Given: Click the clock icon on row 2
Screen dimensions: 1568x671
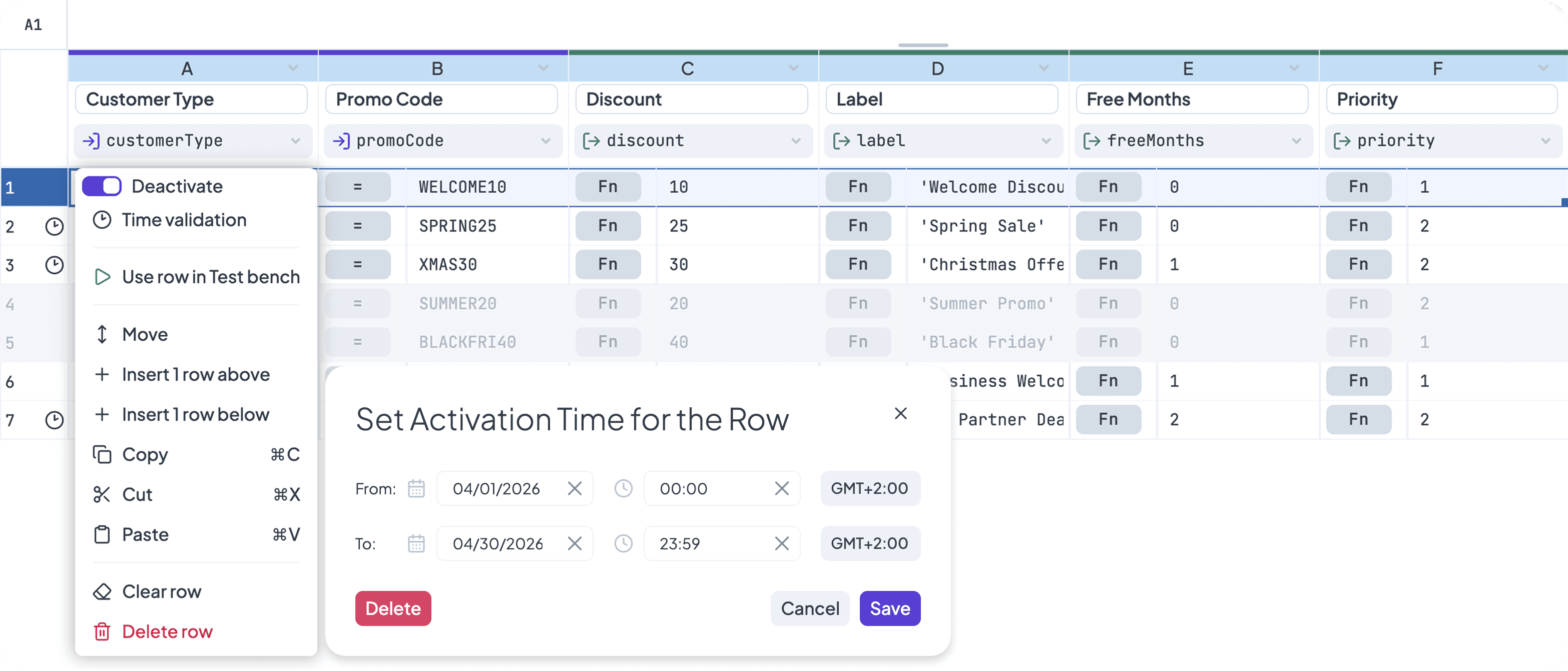Looking at the screenshot, I should [54, 226].
